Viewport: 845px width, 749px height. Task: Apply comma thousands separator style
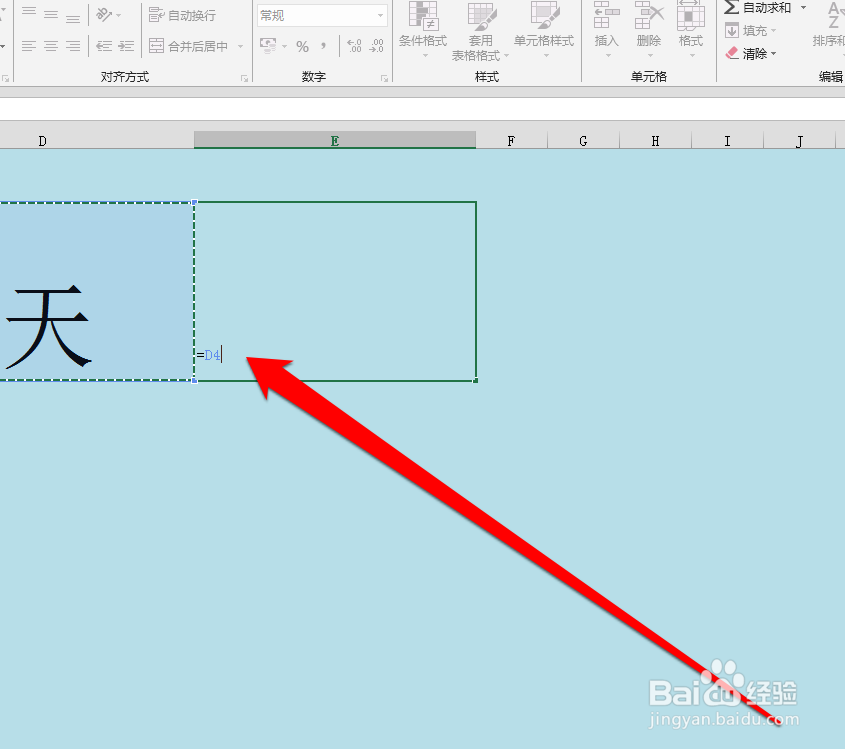323,46
